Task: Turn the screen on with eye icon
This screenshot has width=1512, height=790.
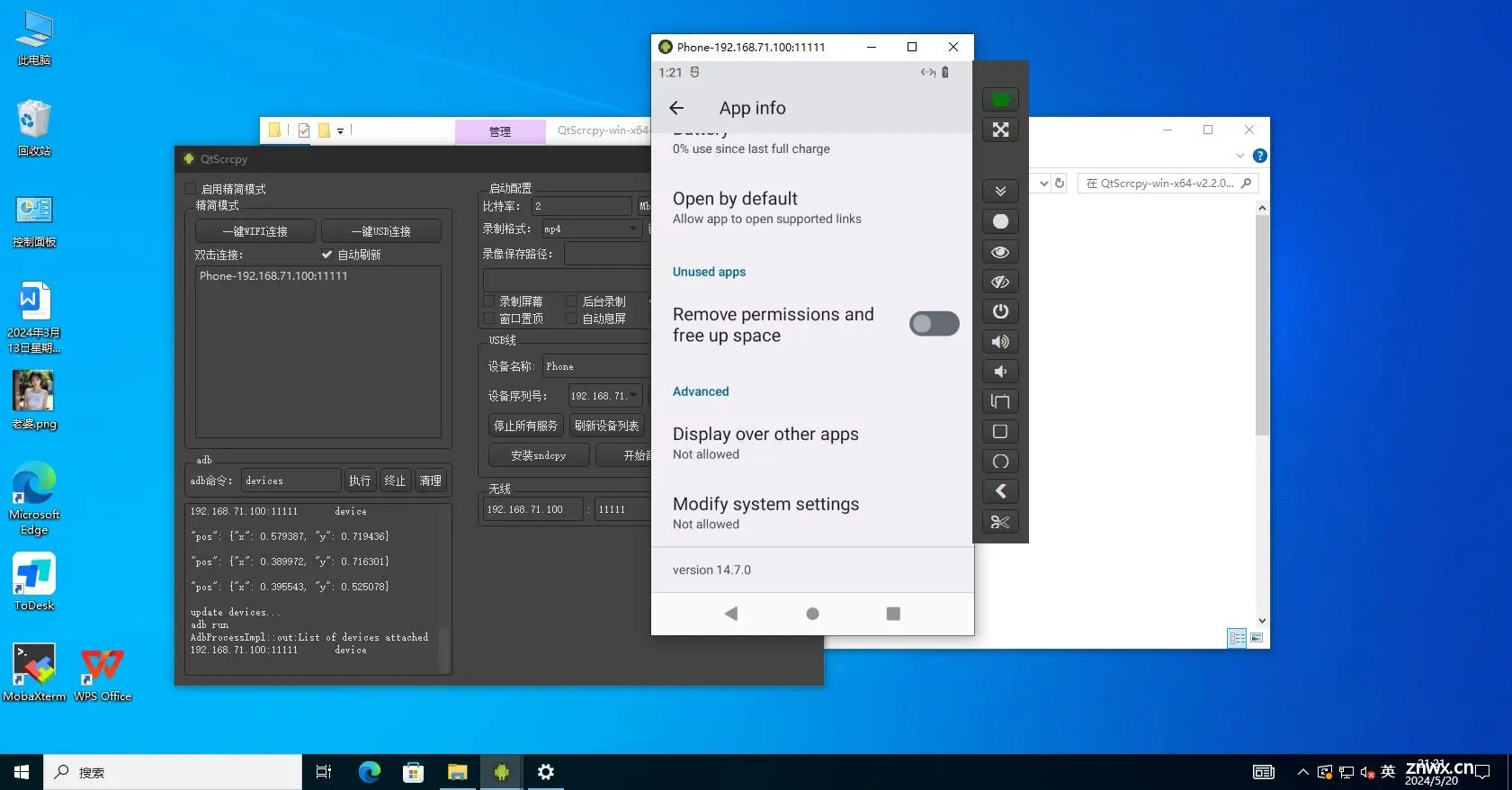Action: click(1000, 252)
